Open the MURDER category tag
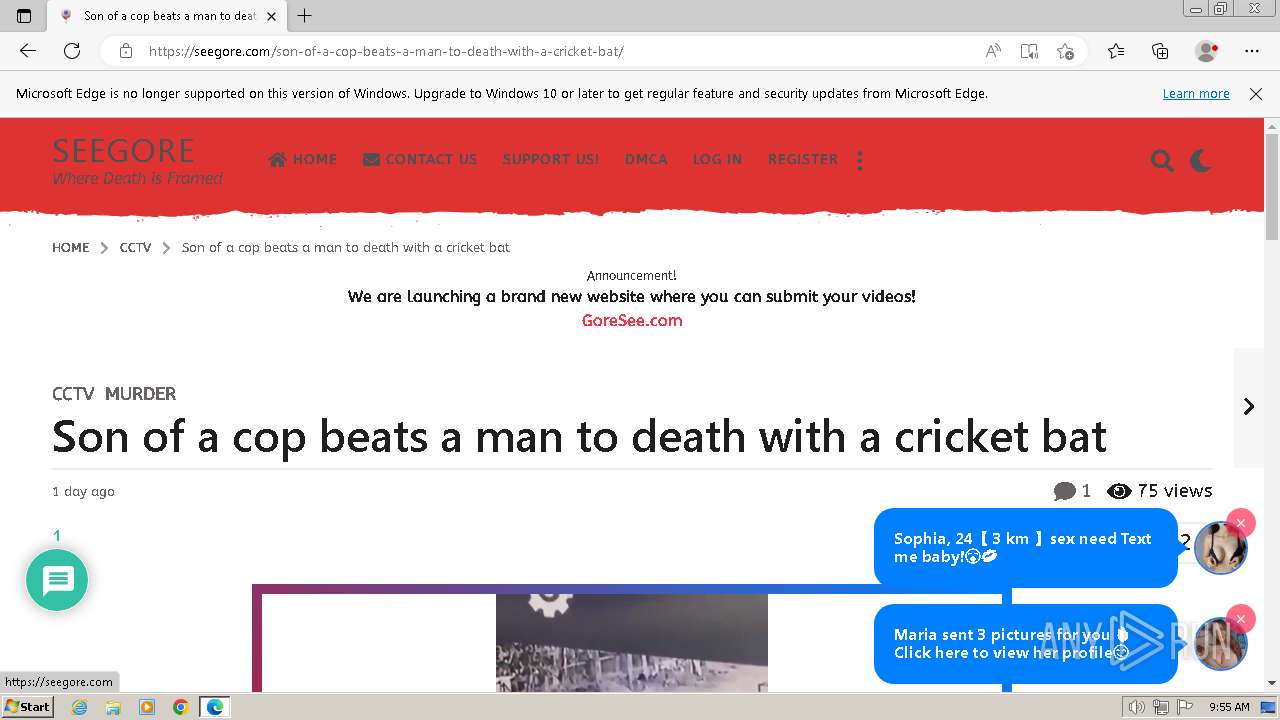The height and width of the screenshot is (720, 1280). [140, 394]
